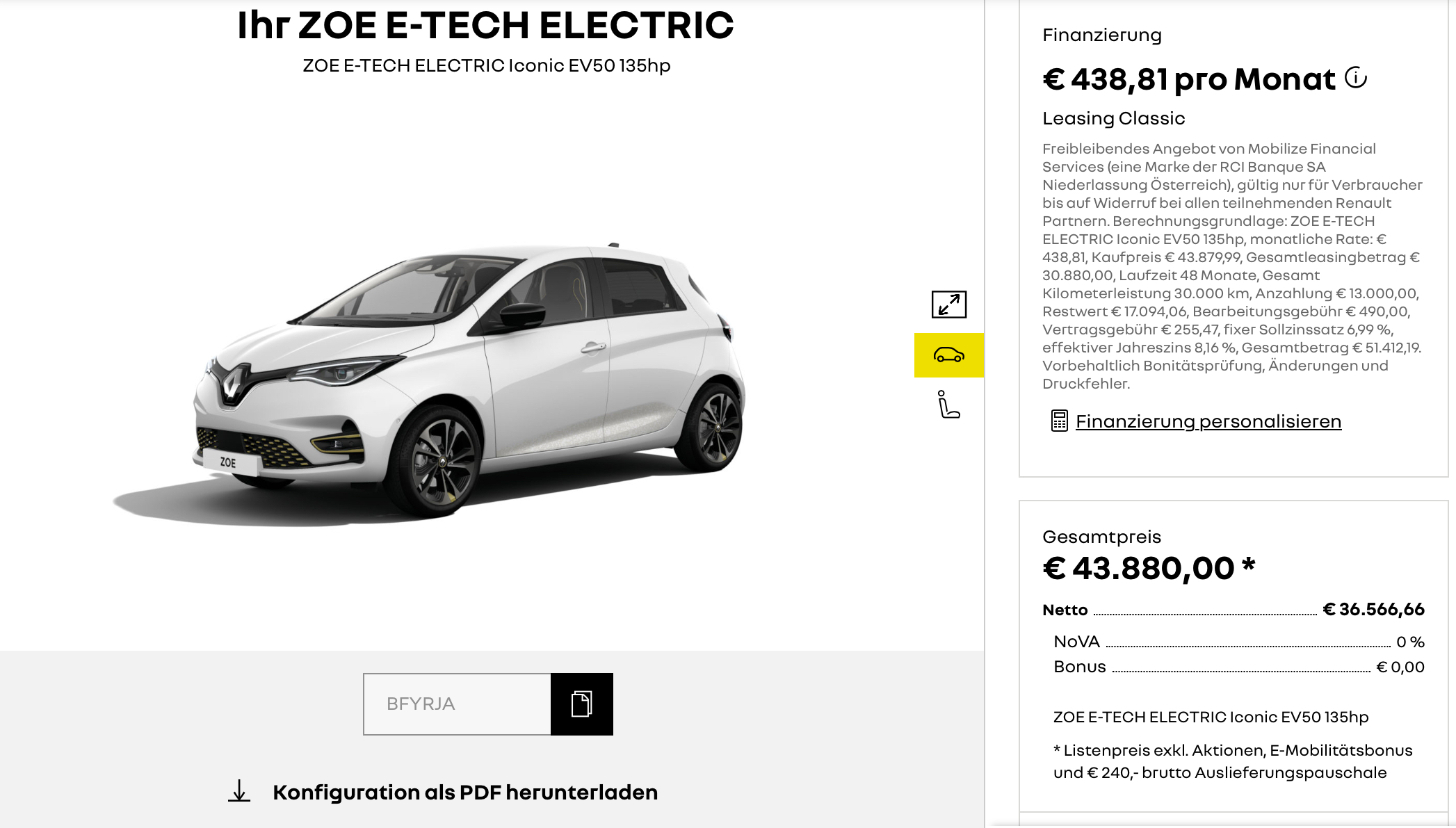Click the Ihr ZOE E-TECH ELECTRIC title
This screenshot has width=1456, height=828.
[485, 25]
